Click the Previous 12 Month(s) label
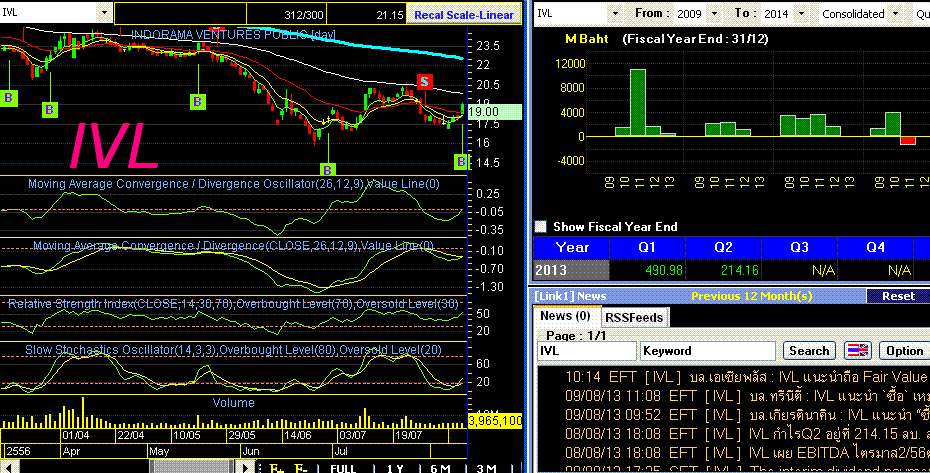 [751, 296]
